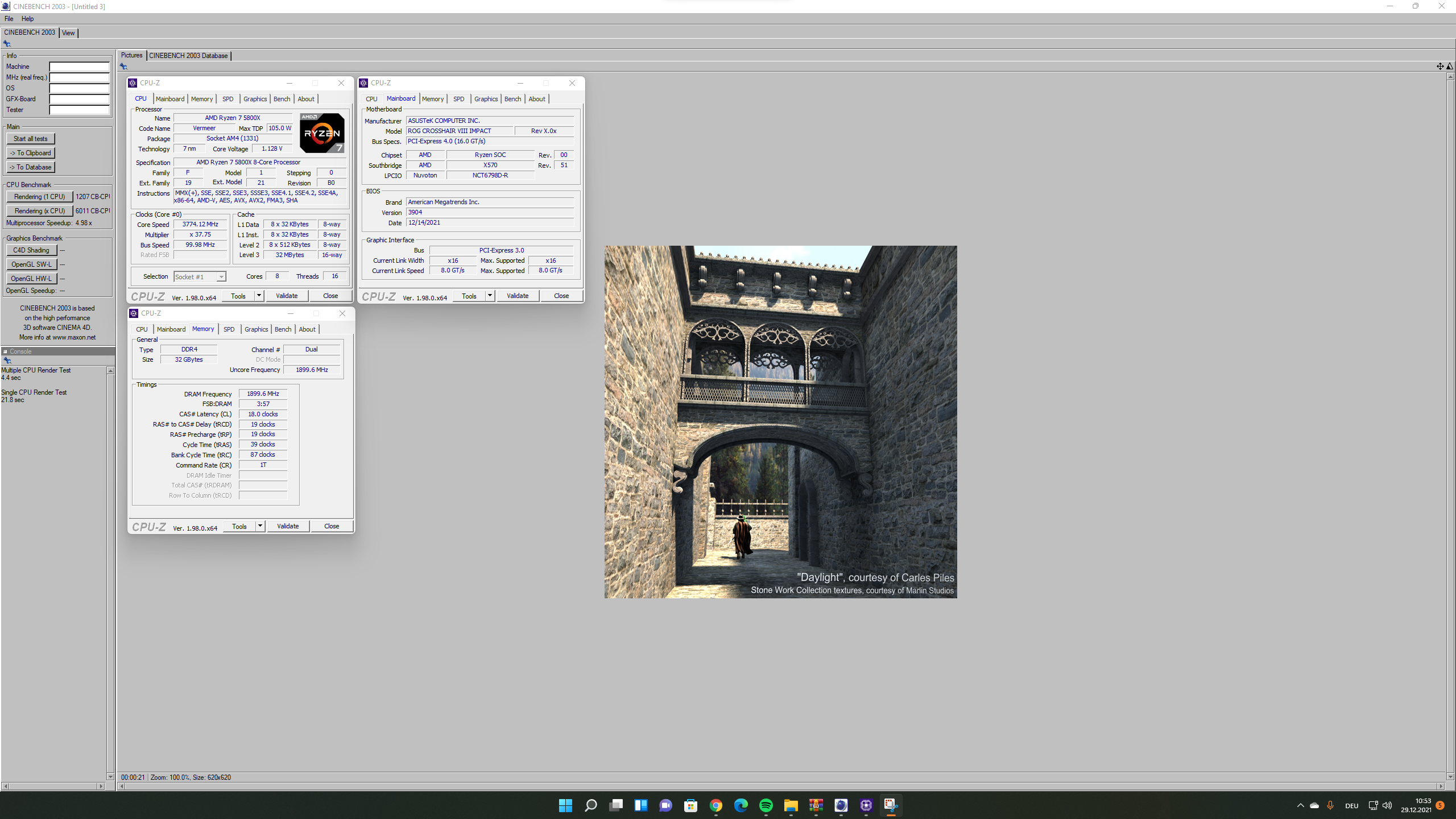Click the pin icon in the Console panel
The image size is (1456, 819).
click(x=7, y=361)
